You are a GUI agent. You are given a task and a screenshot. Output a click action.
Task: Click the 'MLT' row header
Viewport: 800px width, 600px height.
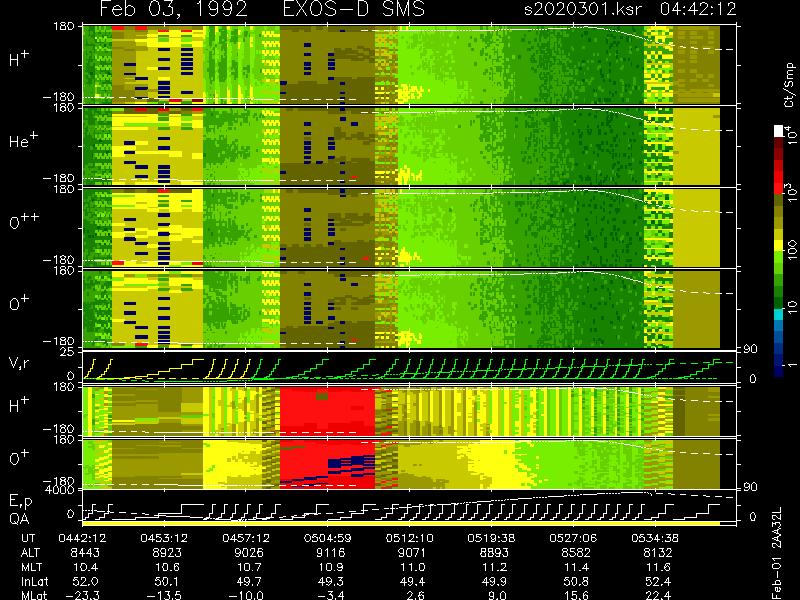32,567
